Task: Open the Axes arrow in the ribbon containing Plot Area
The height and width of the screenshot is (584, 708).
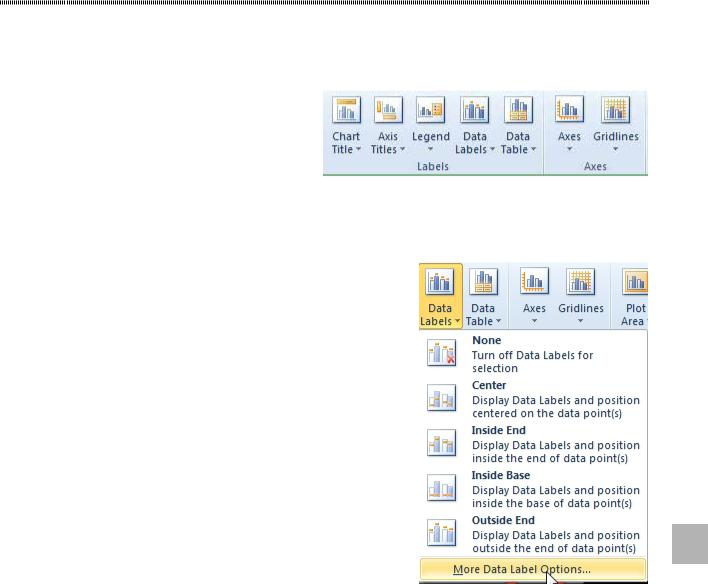Action: (534, 321)
